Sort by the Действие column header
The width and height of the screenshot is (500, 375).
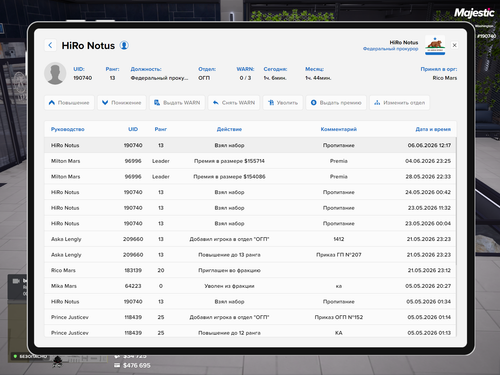tap(229, 129)
